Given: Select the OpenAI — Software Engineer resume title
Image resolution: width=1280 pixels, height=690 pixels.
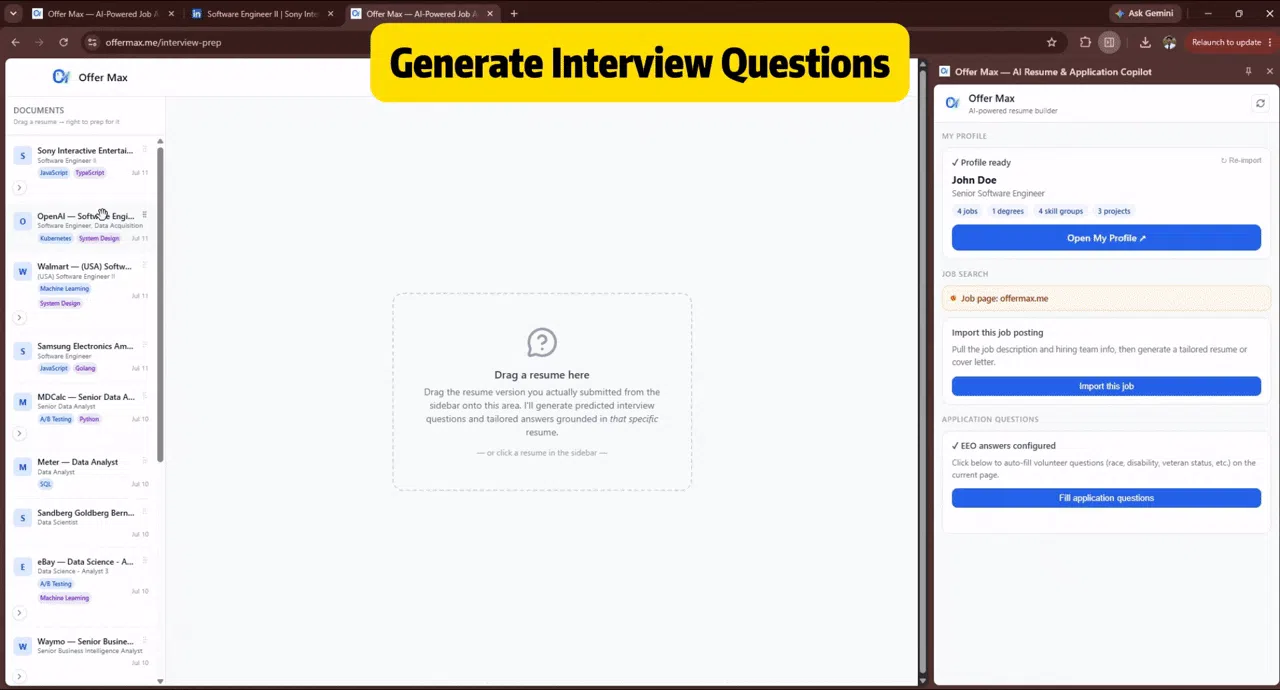Looking at the screenshot, I should pyautogui.click(x=85, y=216).
